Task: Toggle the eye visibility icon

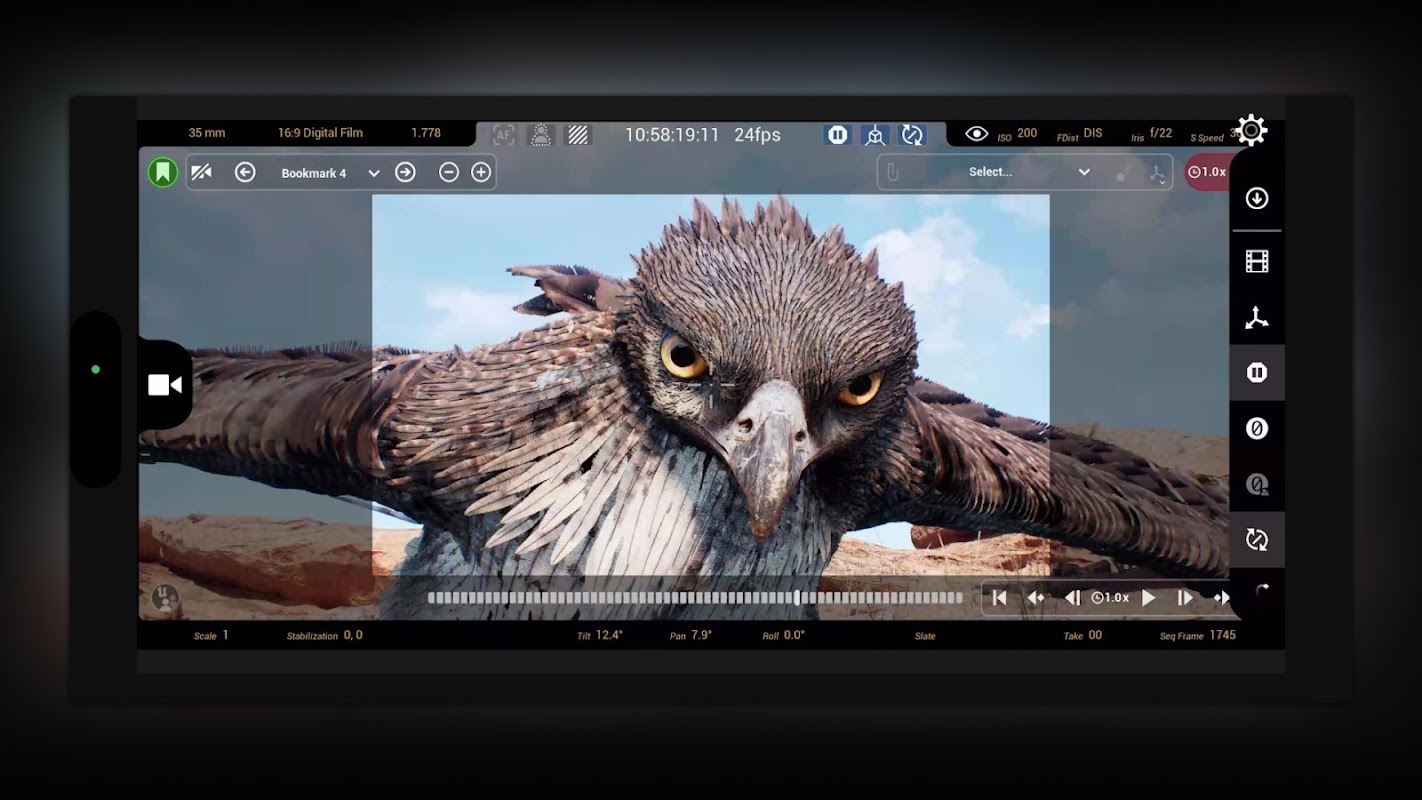Action: [977, 133]
